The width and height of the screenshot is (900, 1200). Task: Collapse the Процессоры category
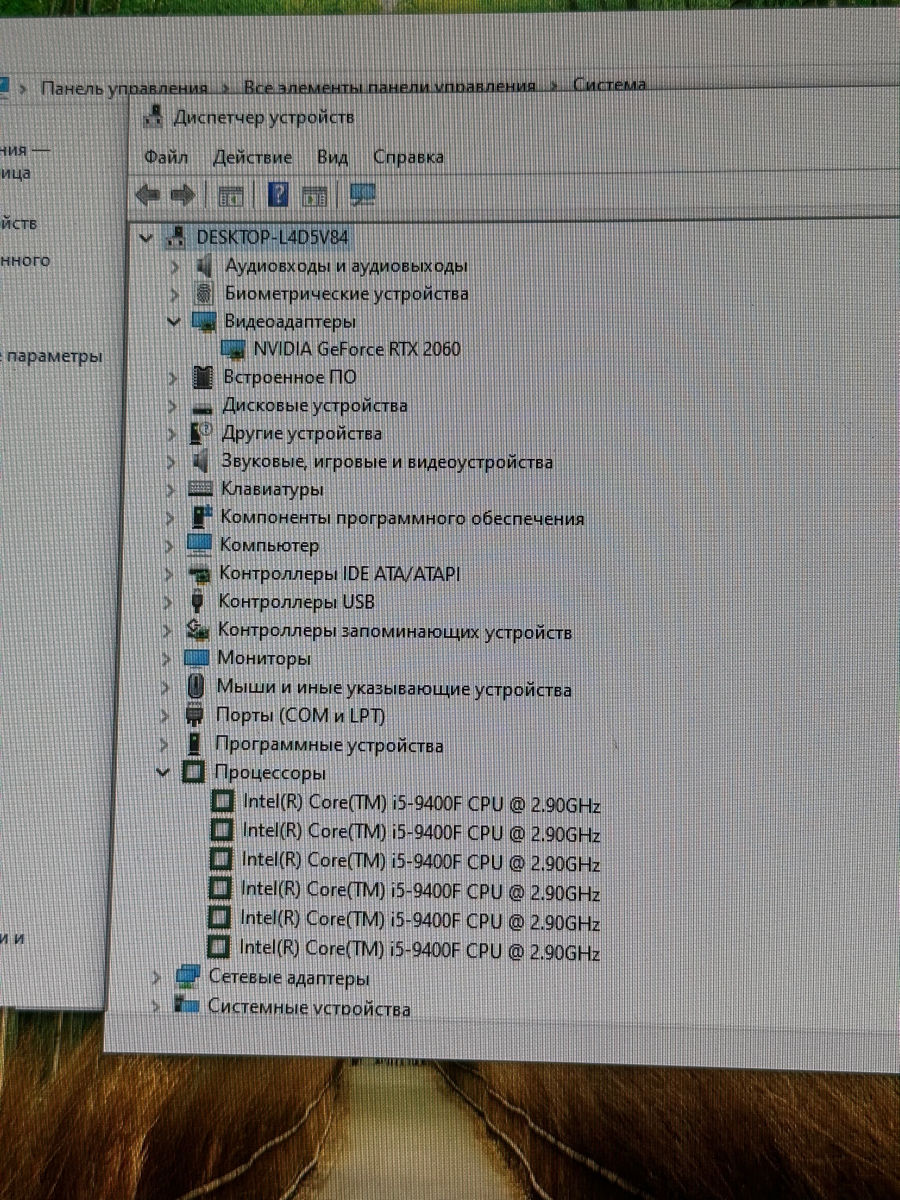click(x=163, y=773)
